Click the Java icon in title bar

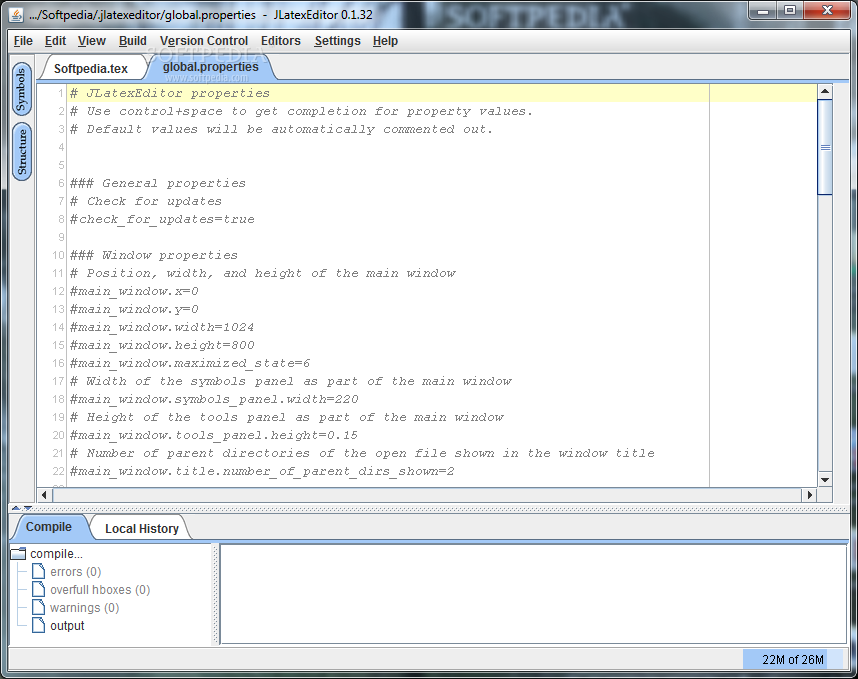click(x=16, y=15)
